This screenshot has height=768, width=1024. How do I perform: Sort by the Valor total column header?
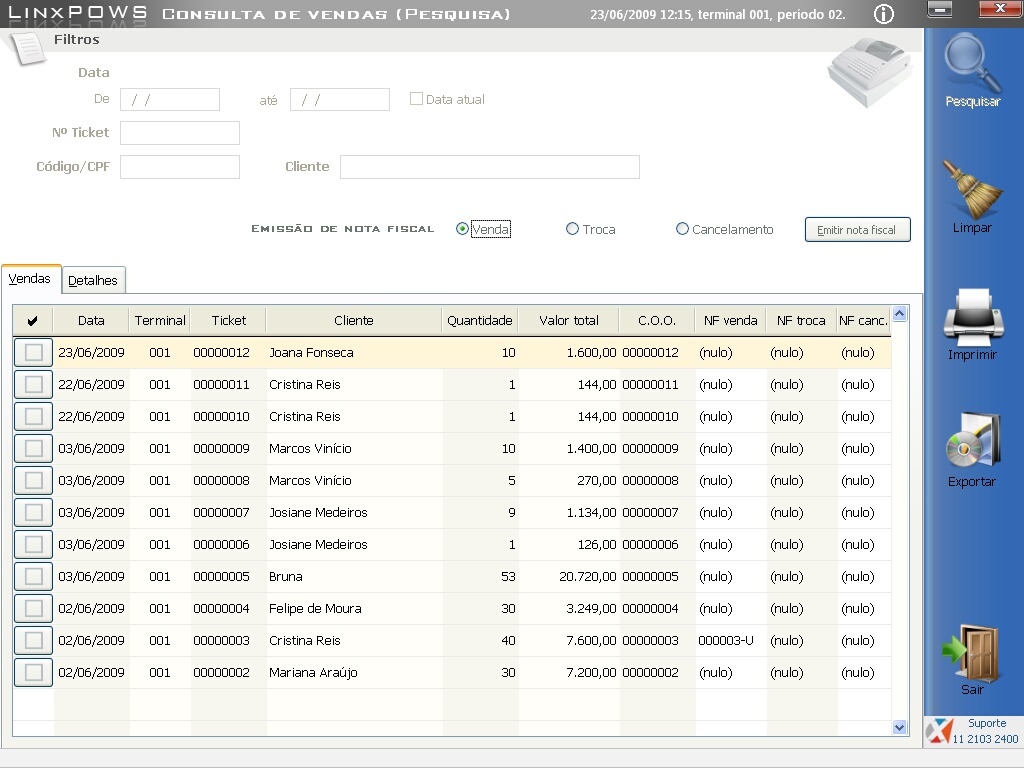coord(568,320)
